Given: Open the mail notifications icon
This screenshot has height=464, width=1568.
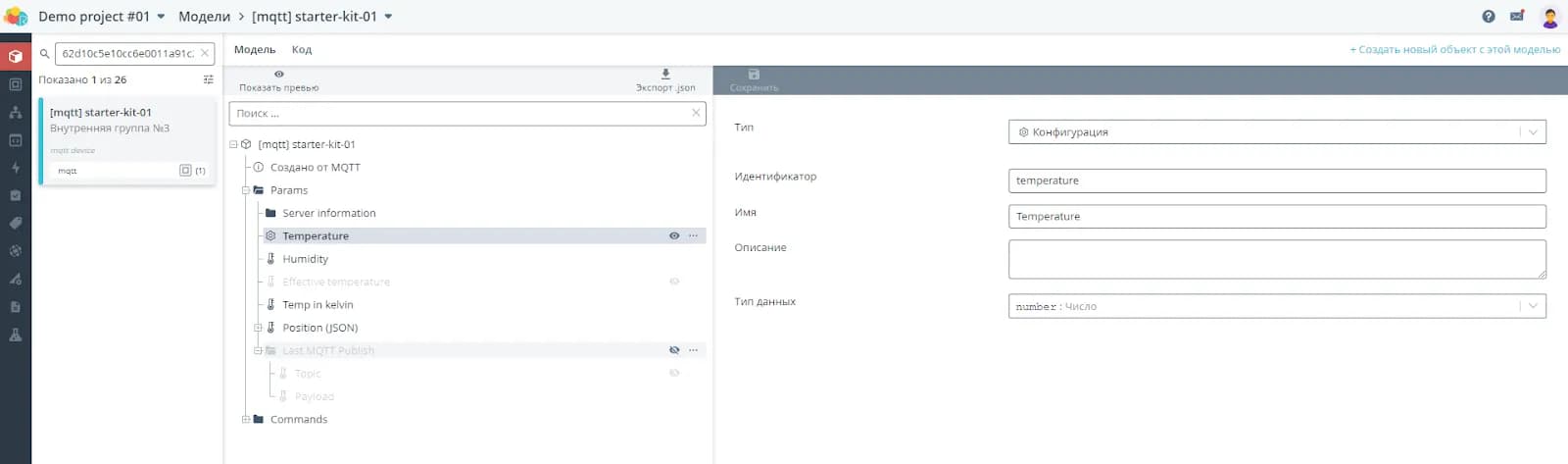Looking at the screenshot, I should click(1517, 16).
